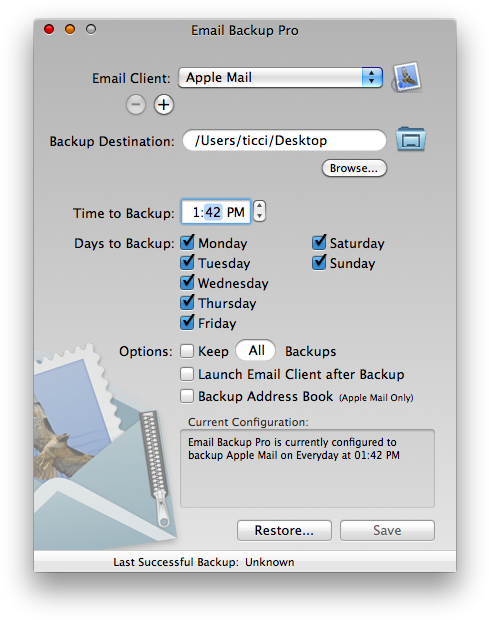The height and width of the screenshot is (620, 489).
Task: Uncheck the Saturday checkbox
Action: pos(319,242)
